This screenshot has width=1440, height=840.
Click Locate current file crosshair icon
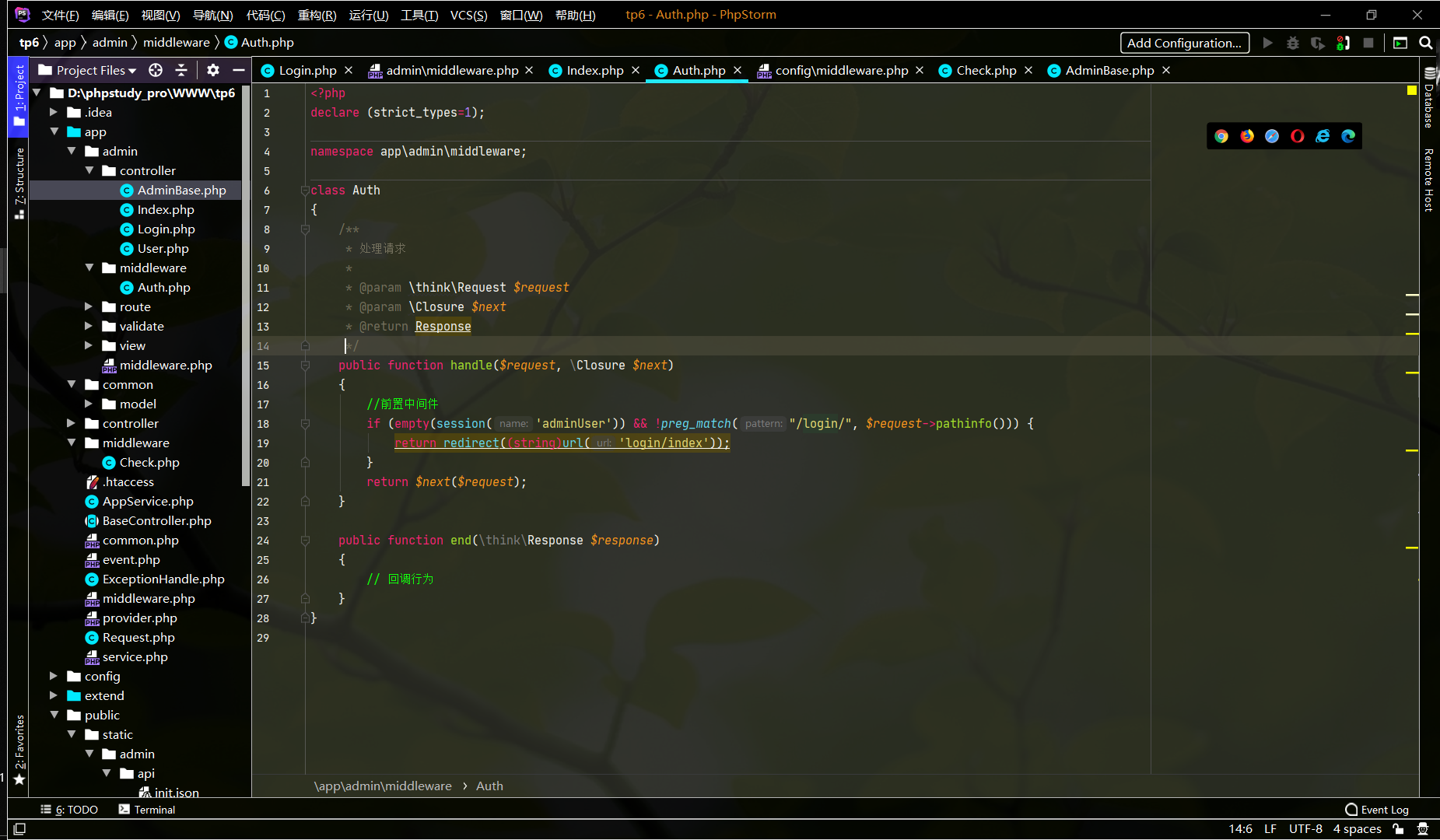click(x=156, y=70)
